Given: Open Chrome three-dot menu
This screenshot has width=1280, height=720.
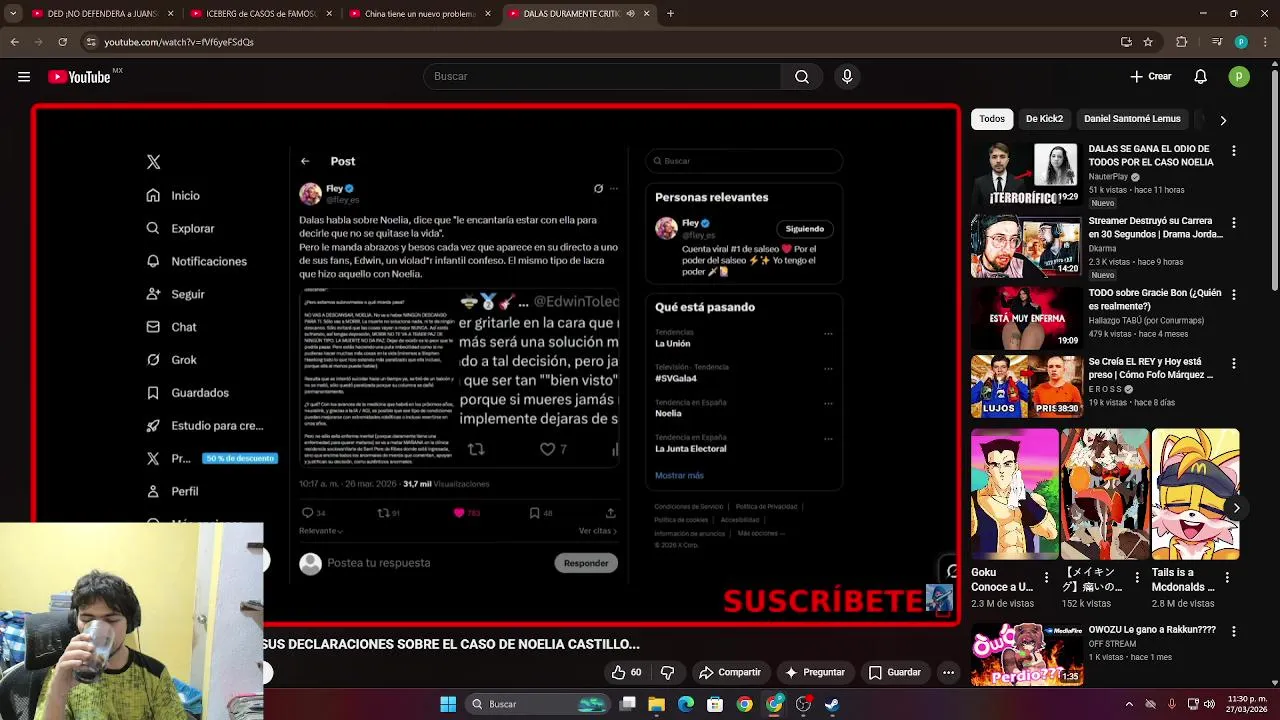Looking at the screenshot, I should point(1264,42).
